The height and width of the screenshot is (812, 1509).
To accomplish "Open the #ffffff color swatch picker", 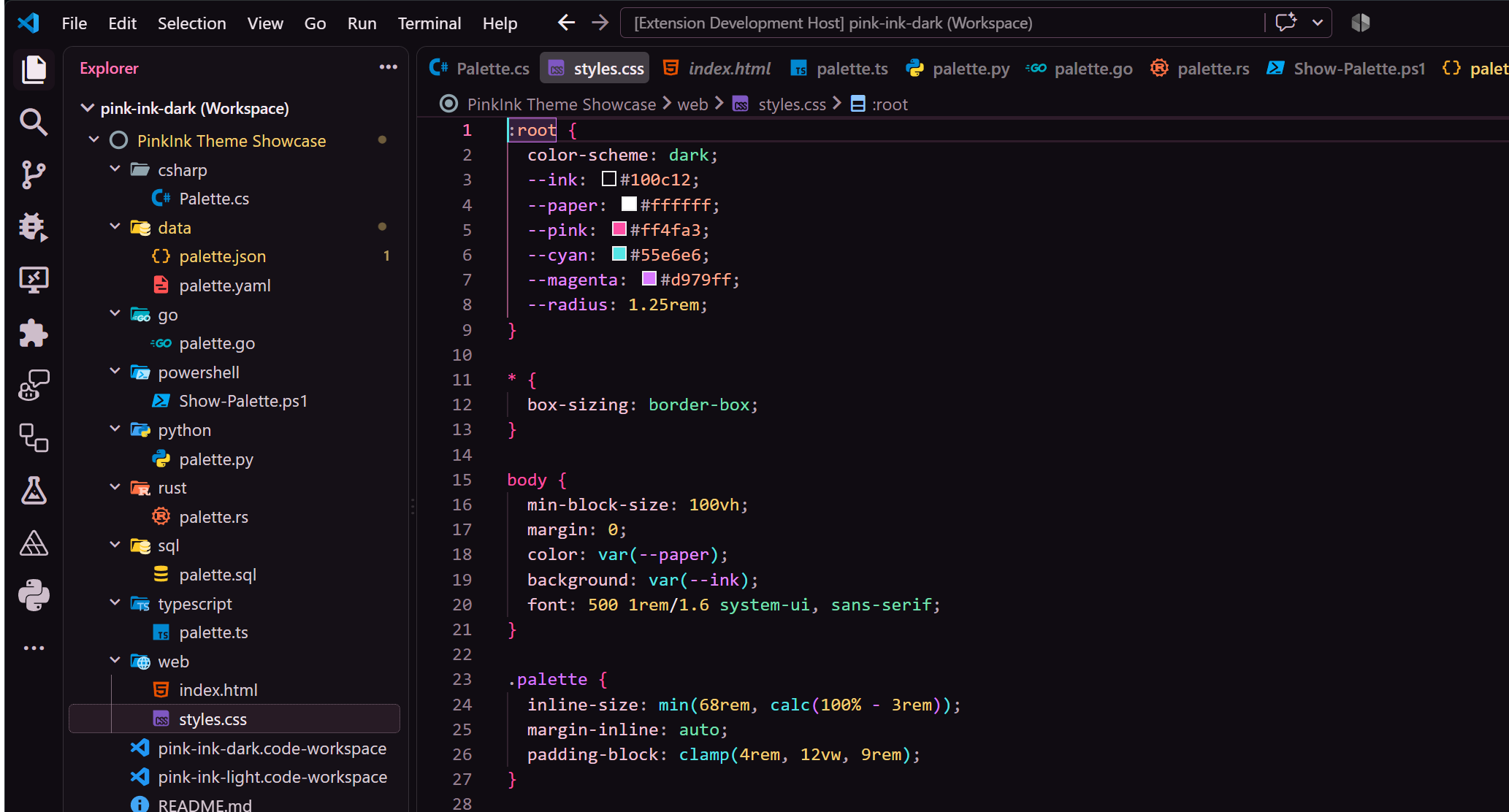I will 629,204.
